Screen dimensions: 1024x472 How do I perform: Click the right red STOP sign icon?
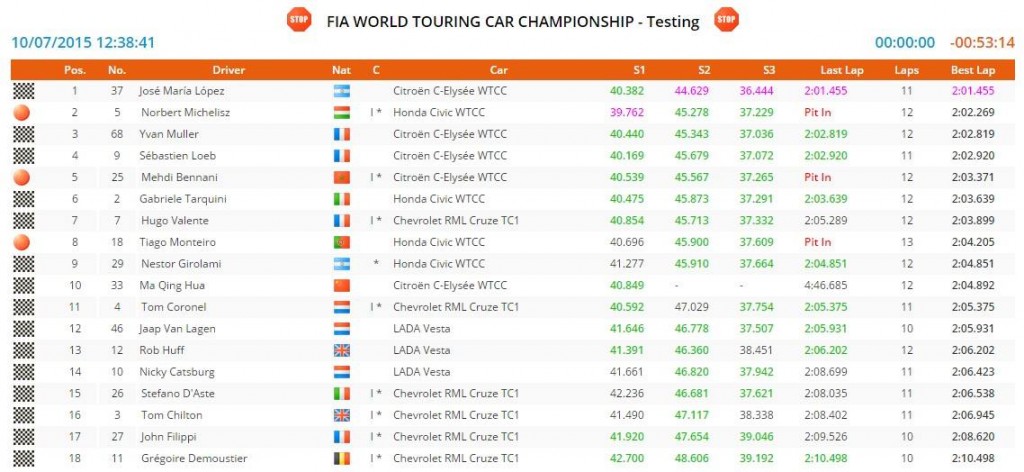tap(726, 20)
